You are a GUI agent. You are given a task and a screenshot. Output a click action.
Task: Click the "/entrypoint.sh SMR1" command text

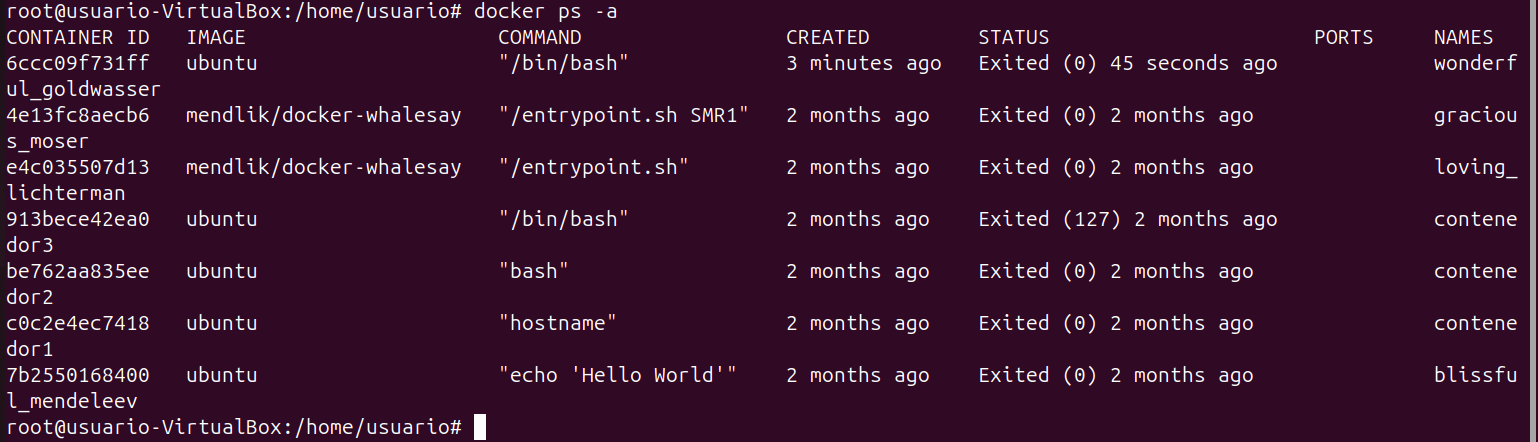[625, 116]
